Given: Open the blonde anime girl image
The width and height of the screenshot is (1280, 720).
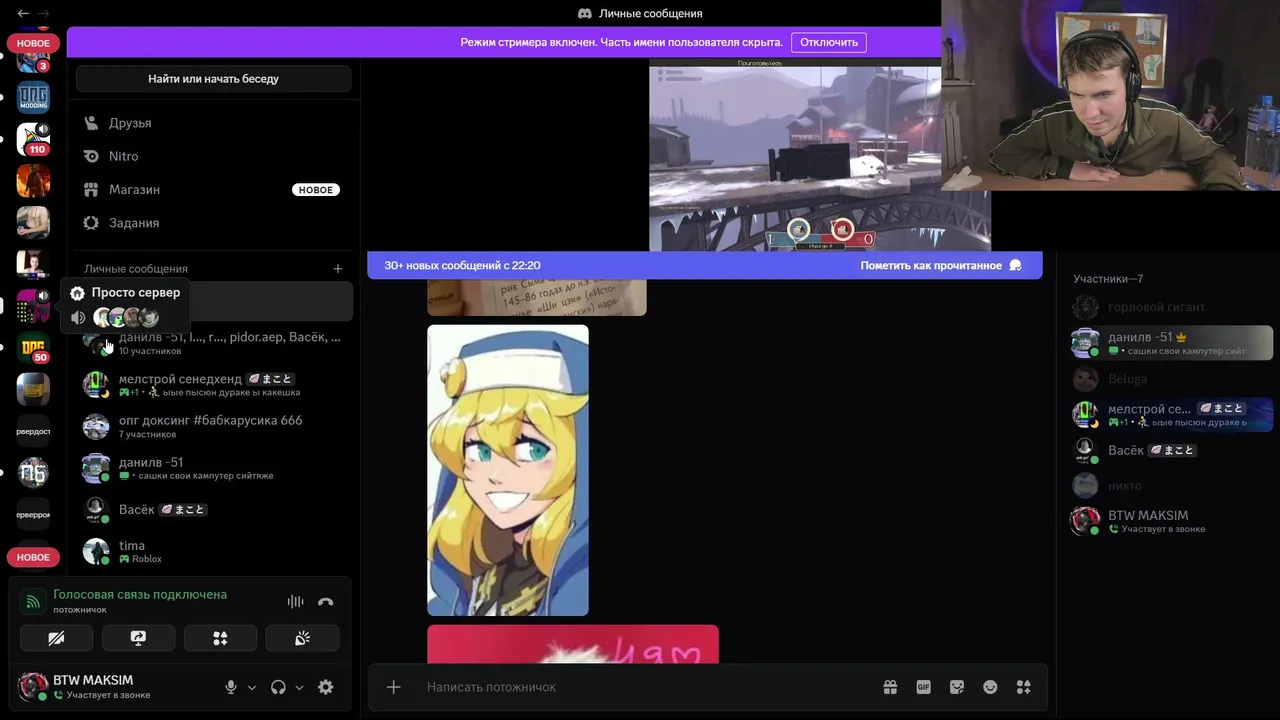Looking at the screenshot, I should [508, 470].
